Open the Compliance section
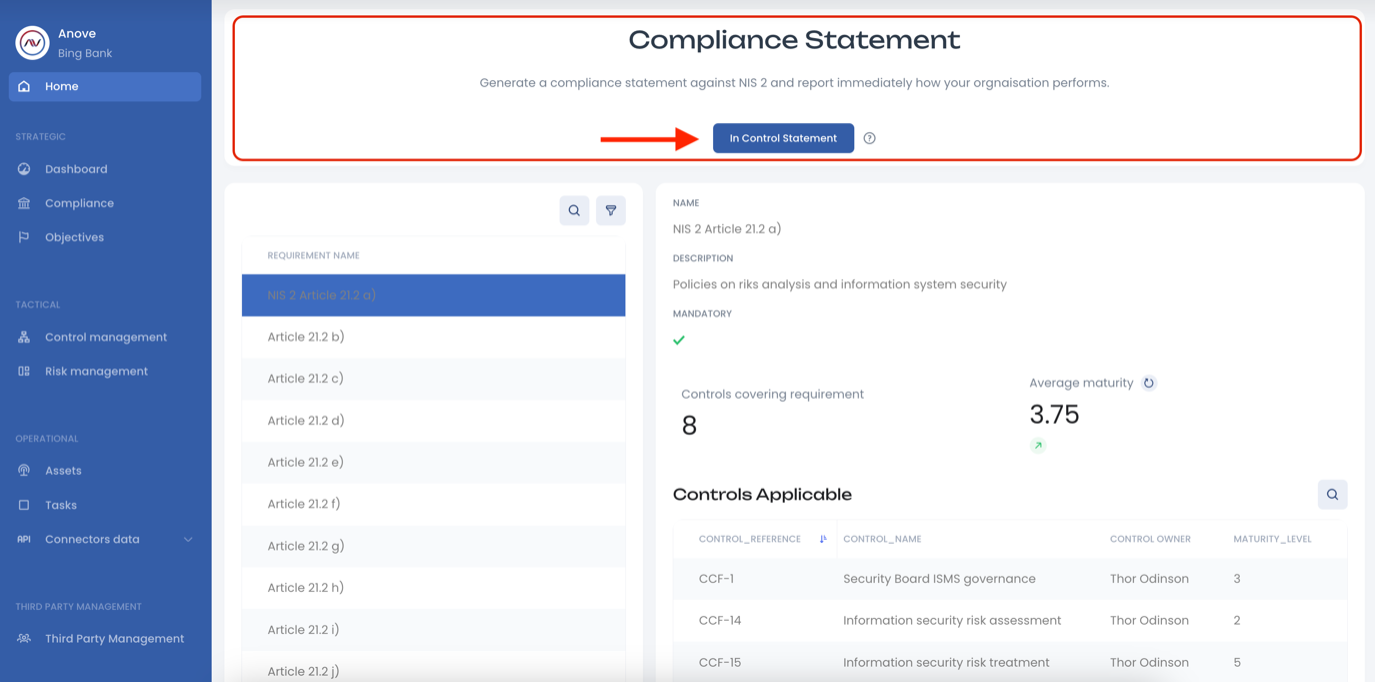Image resolution: width=1375 pixels, height=687 pixels. [x=79, y=203]
